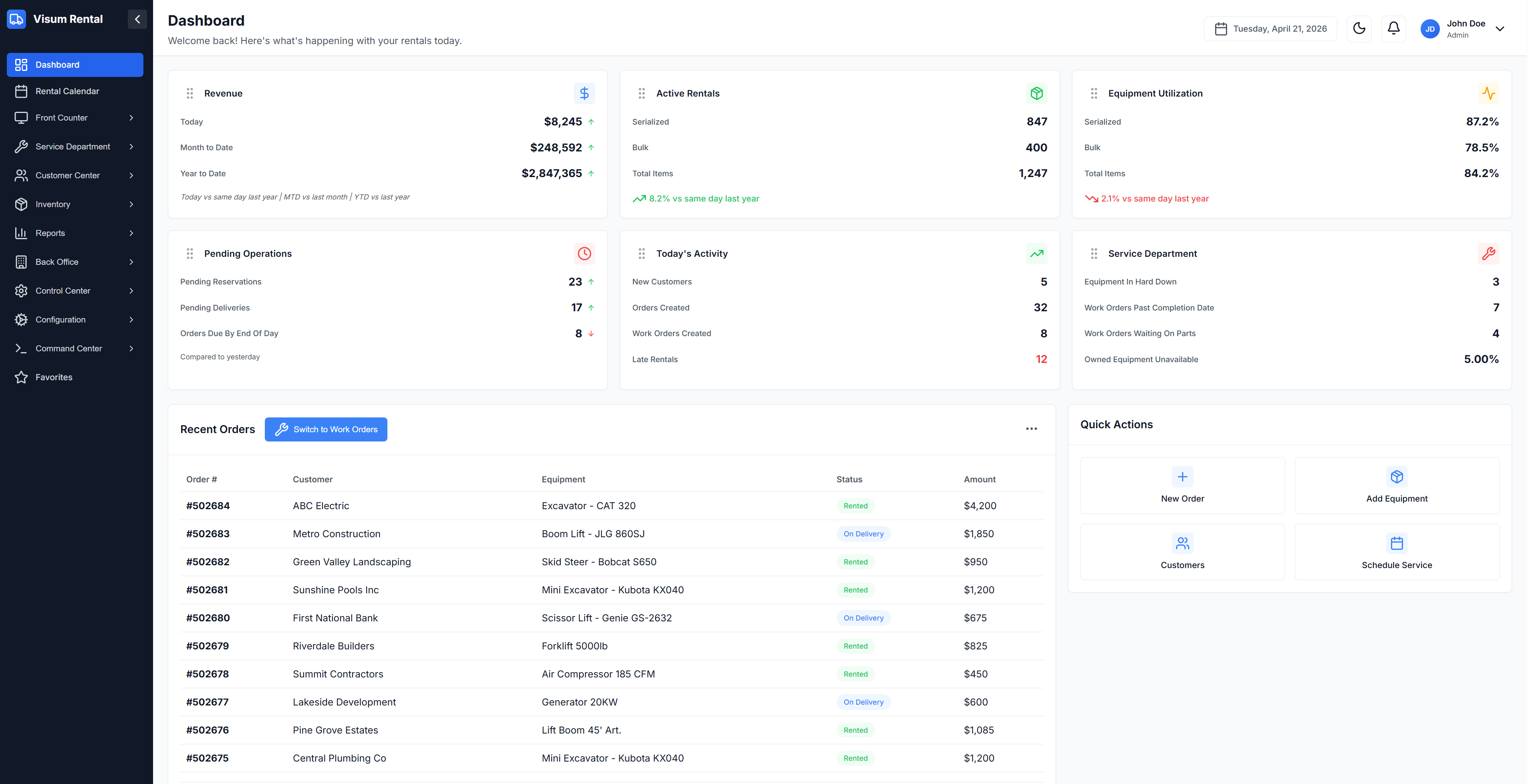Click the Service Department wrench icon

click(1488, 253)
